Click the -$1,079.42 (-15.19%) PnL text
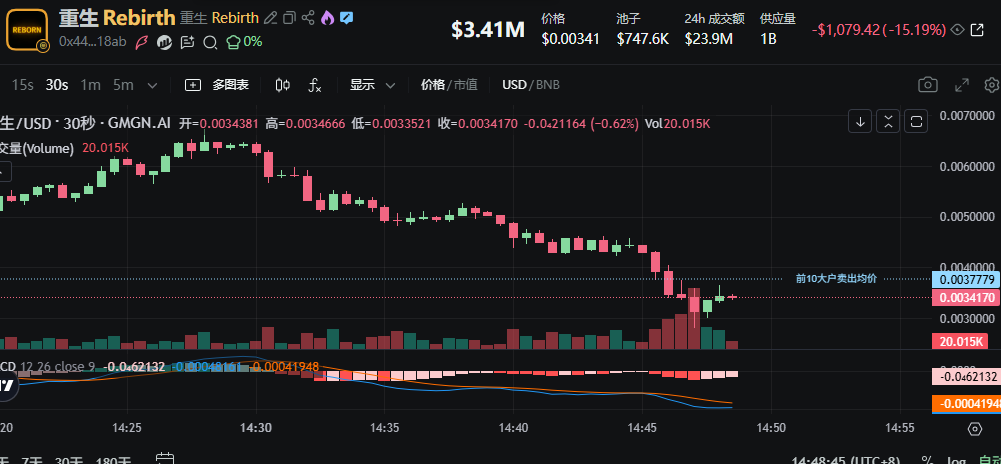Image resolution: width=1001 pixels, height=464 pixels. (x=878, y=29)
